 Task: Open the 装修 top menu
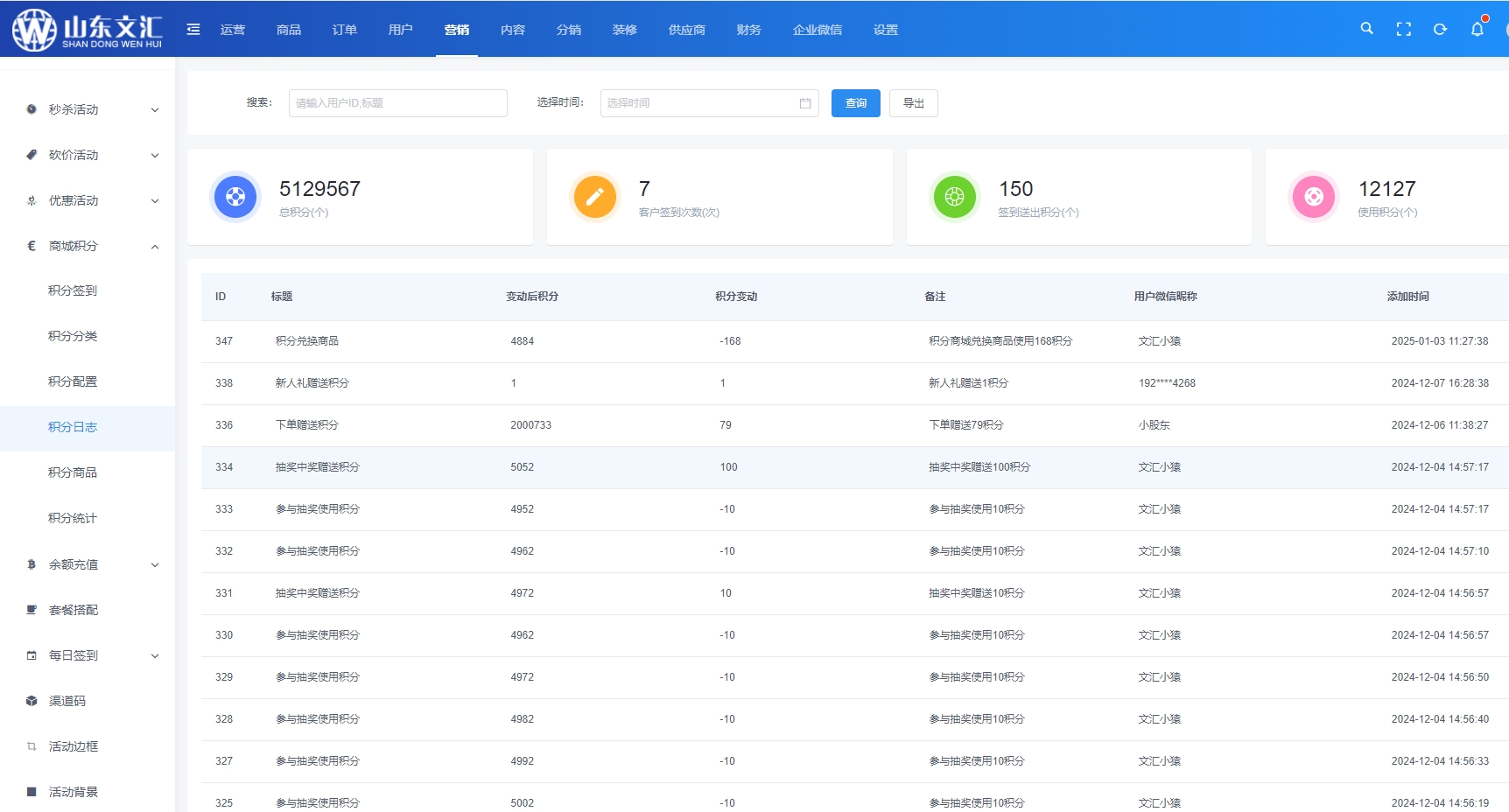click(x=625, y=30)
